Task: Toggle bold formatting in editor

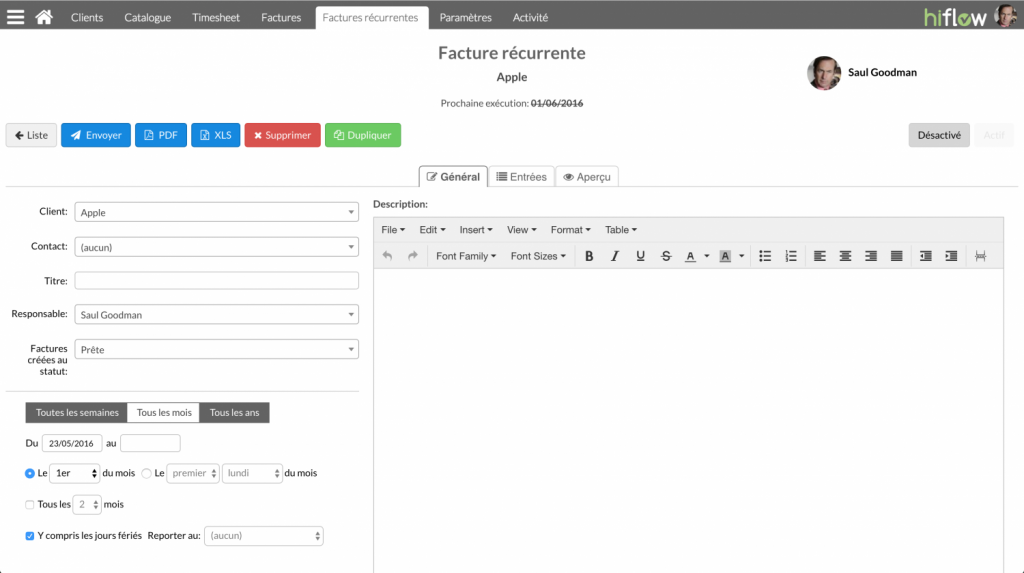Action: click(x=588, y=256)
